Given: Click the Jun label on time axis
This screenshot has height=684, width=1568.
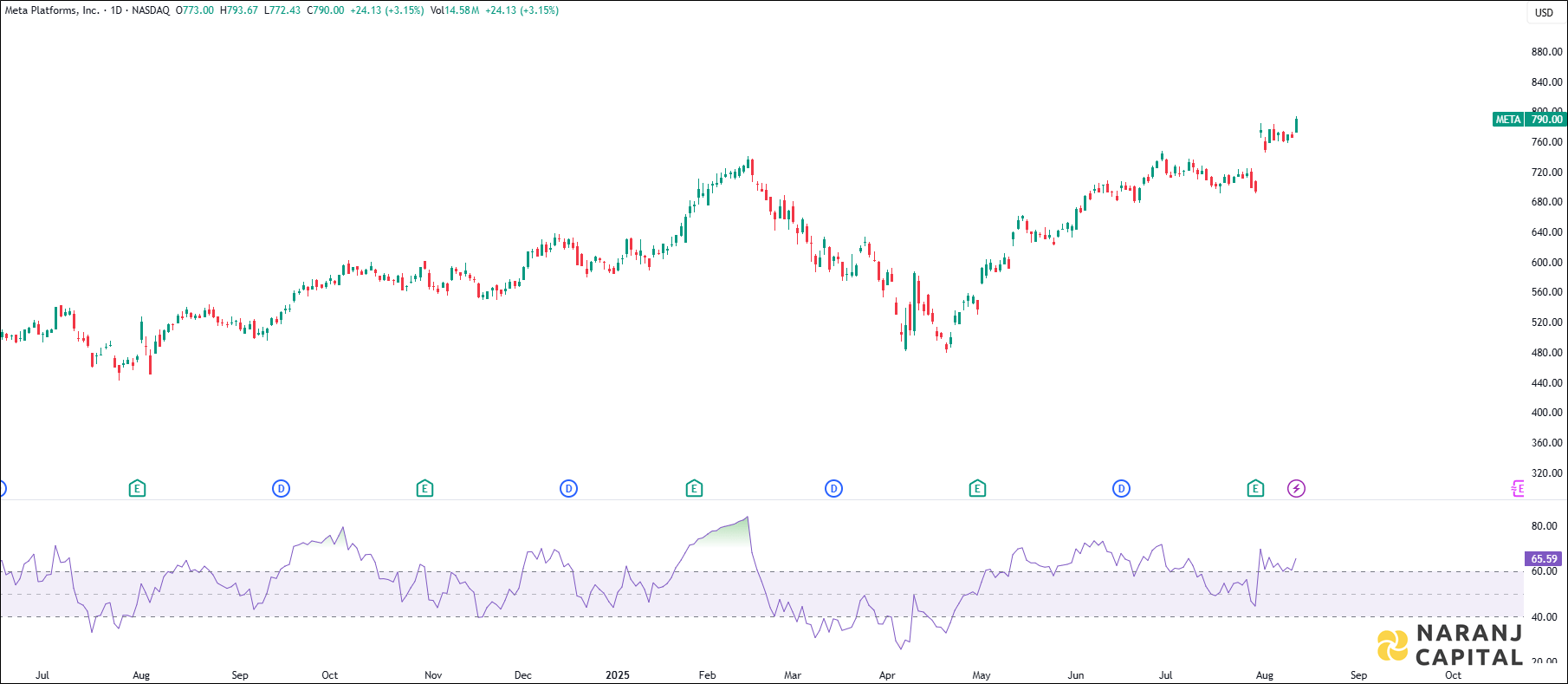Looking at the screenshot, I should click(x=1076, y=675).
